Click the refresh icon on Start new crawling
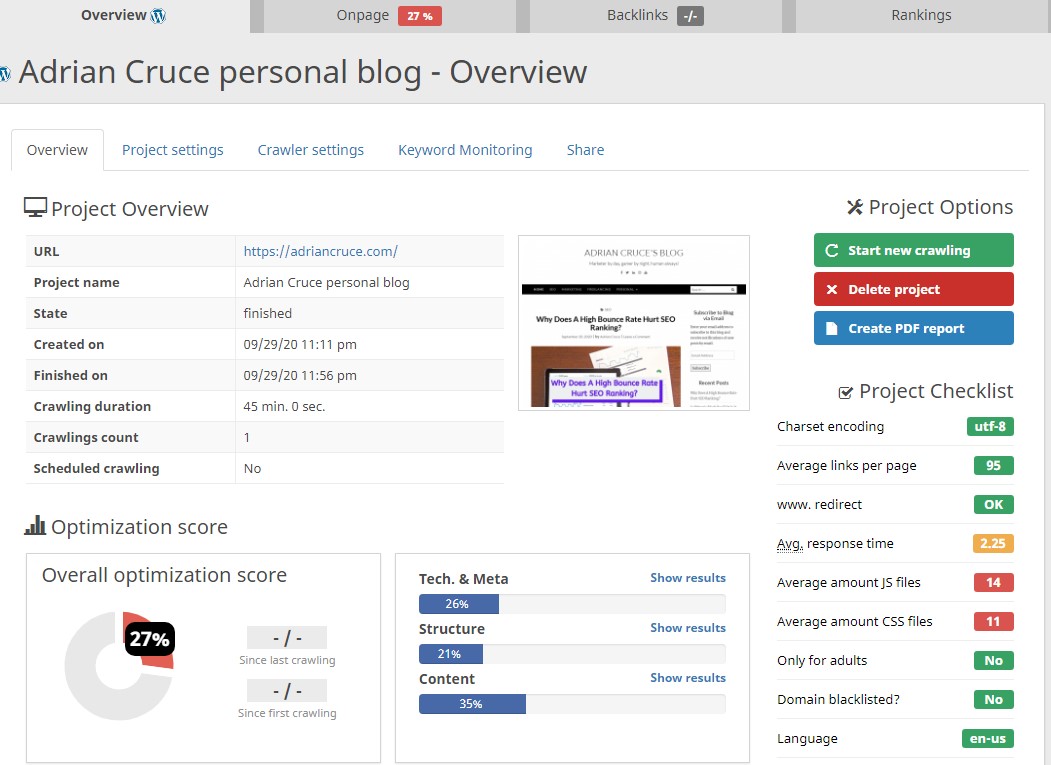 832,250
